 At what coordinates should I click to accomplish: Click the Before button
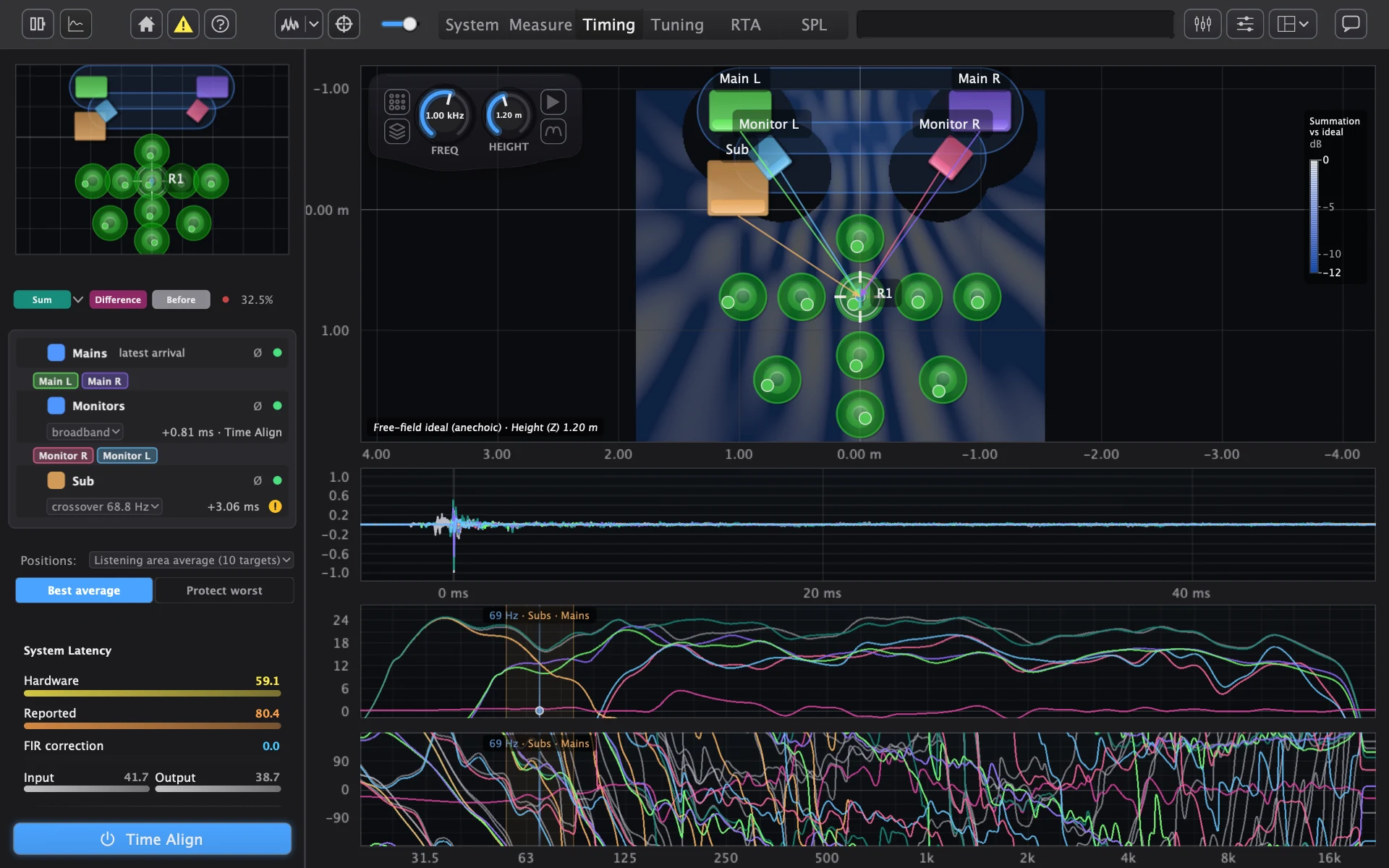(181, 299)
